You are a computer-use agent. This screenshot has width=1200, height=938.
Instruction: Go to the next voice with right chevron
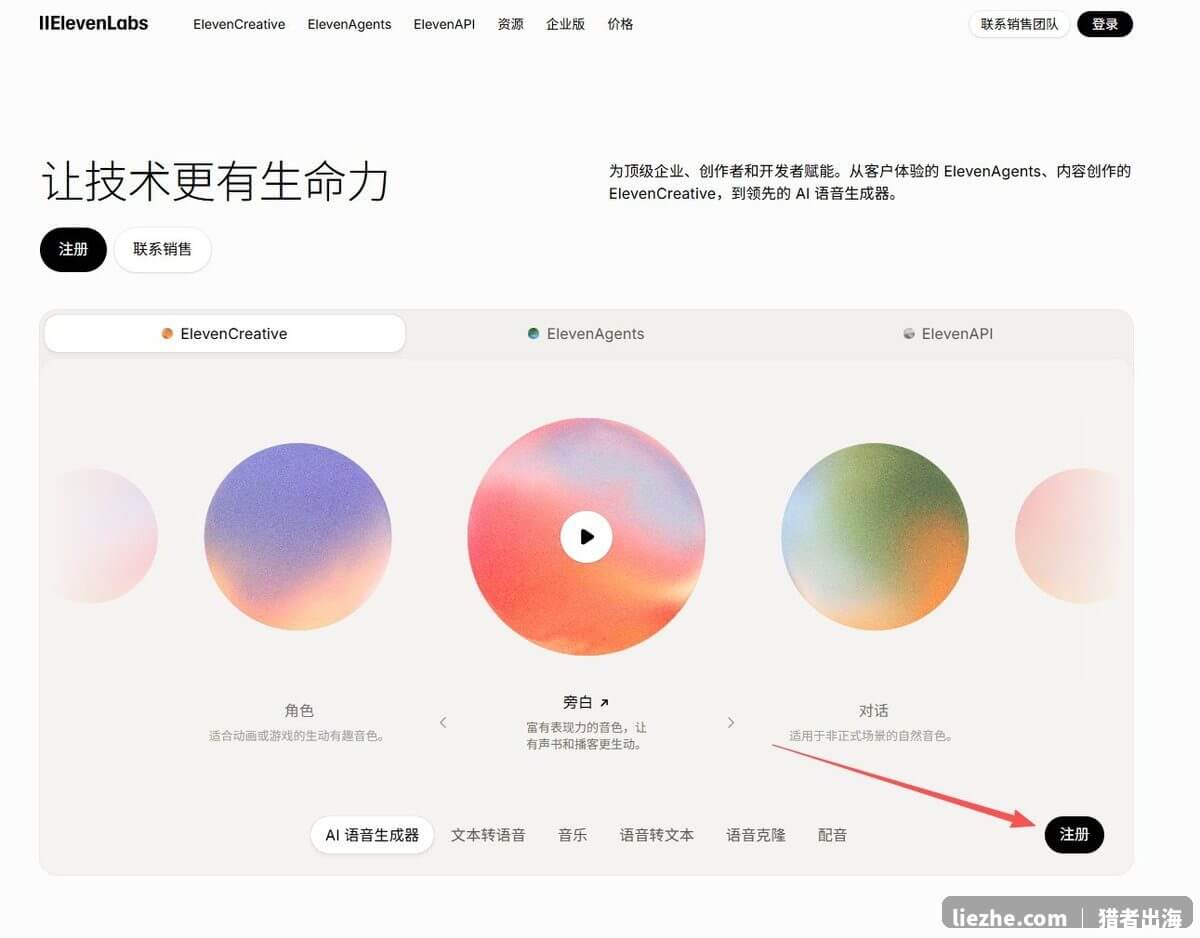731,722
